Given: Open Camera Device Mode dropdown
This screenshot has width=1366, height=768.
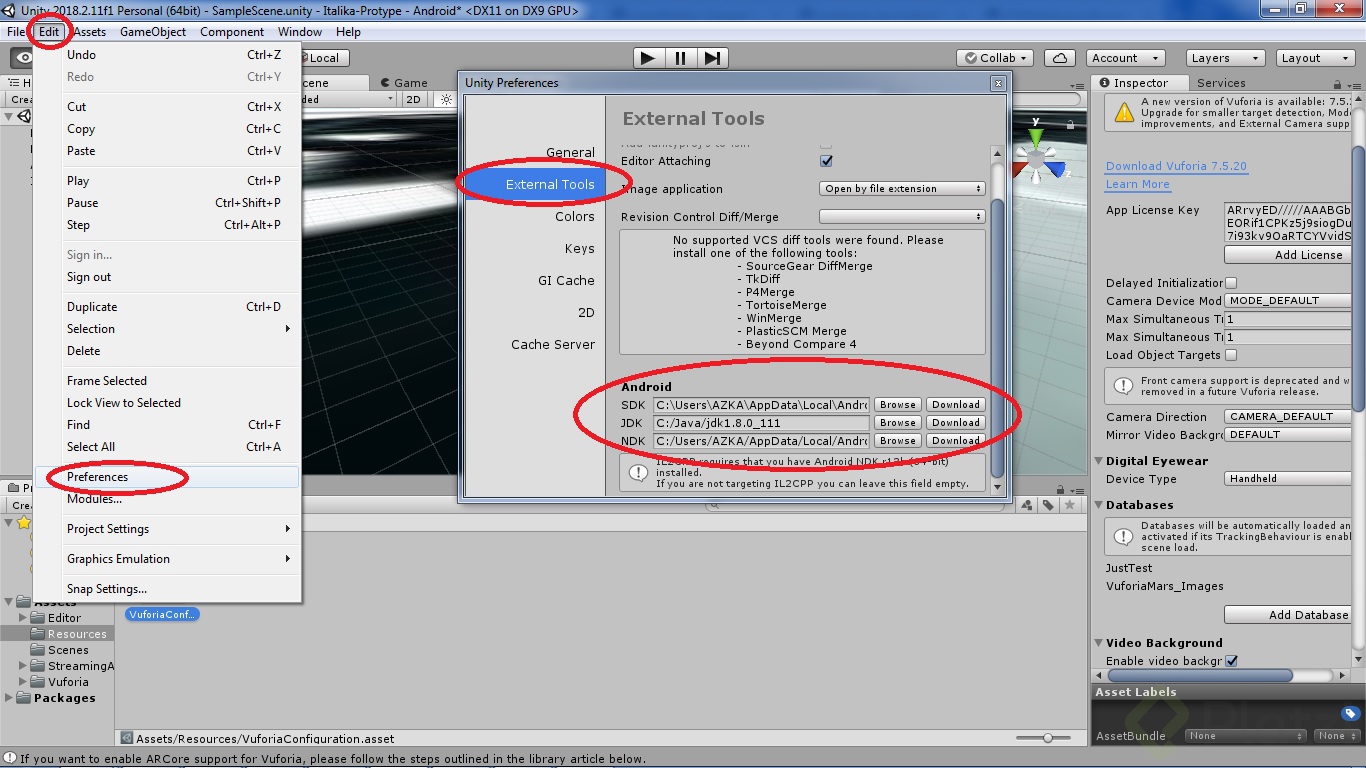Looking at the screenshot, I should pyautogui.click(x=1288, y=301).
